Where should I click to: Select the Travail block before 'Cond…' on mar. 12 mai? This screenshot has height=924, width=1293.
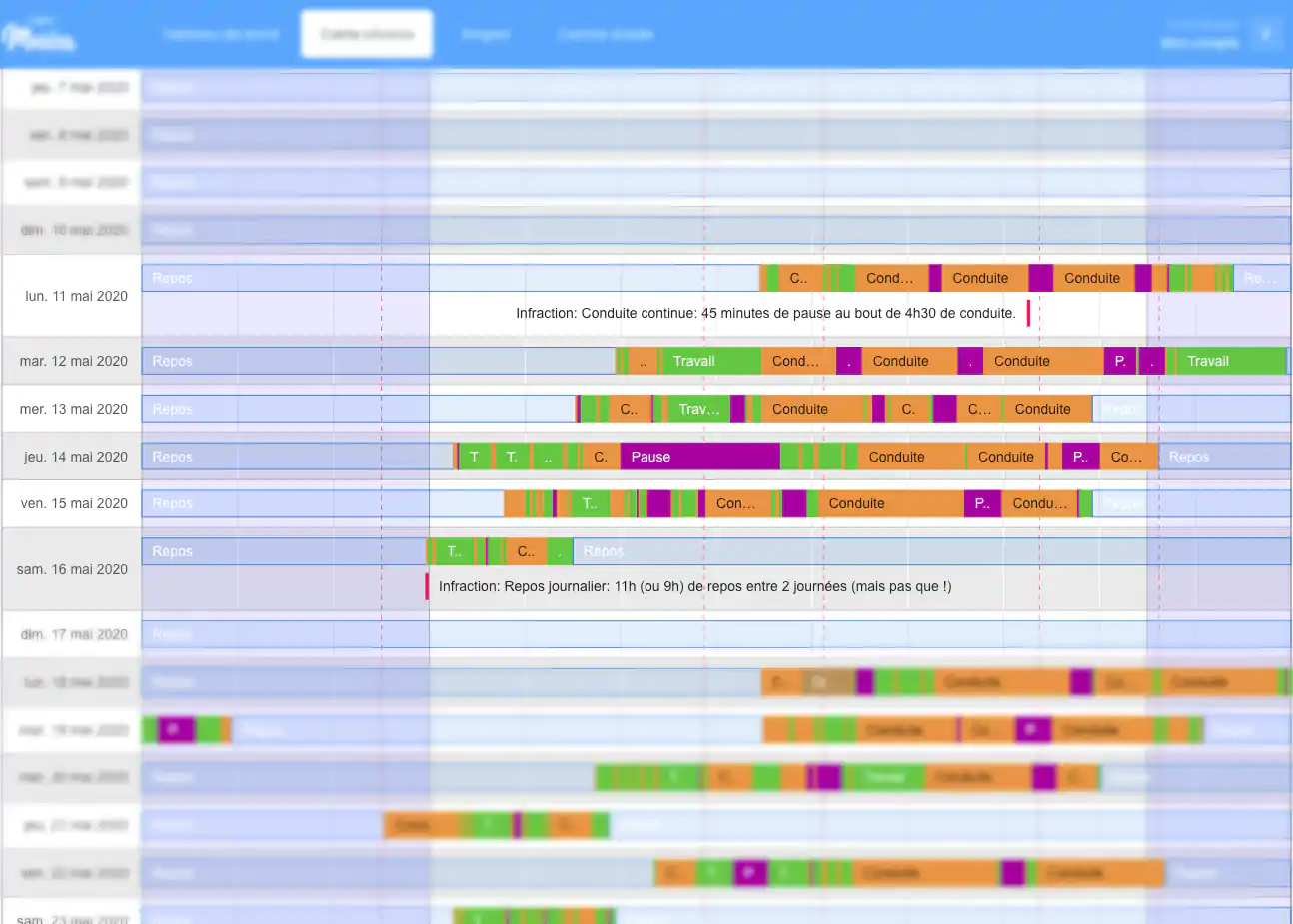(x=710, y=361)
